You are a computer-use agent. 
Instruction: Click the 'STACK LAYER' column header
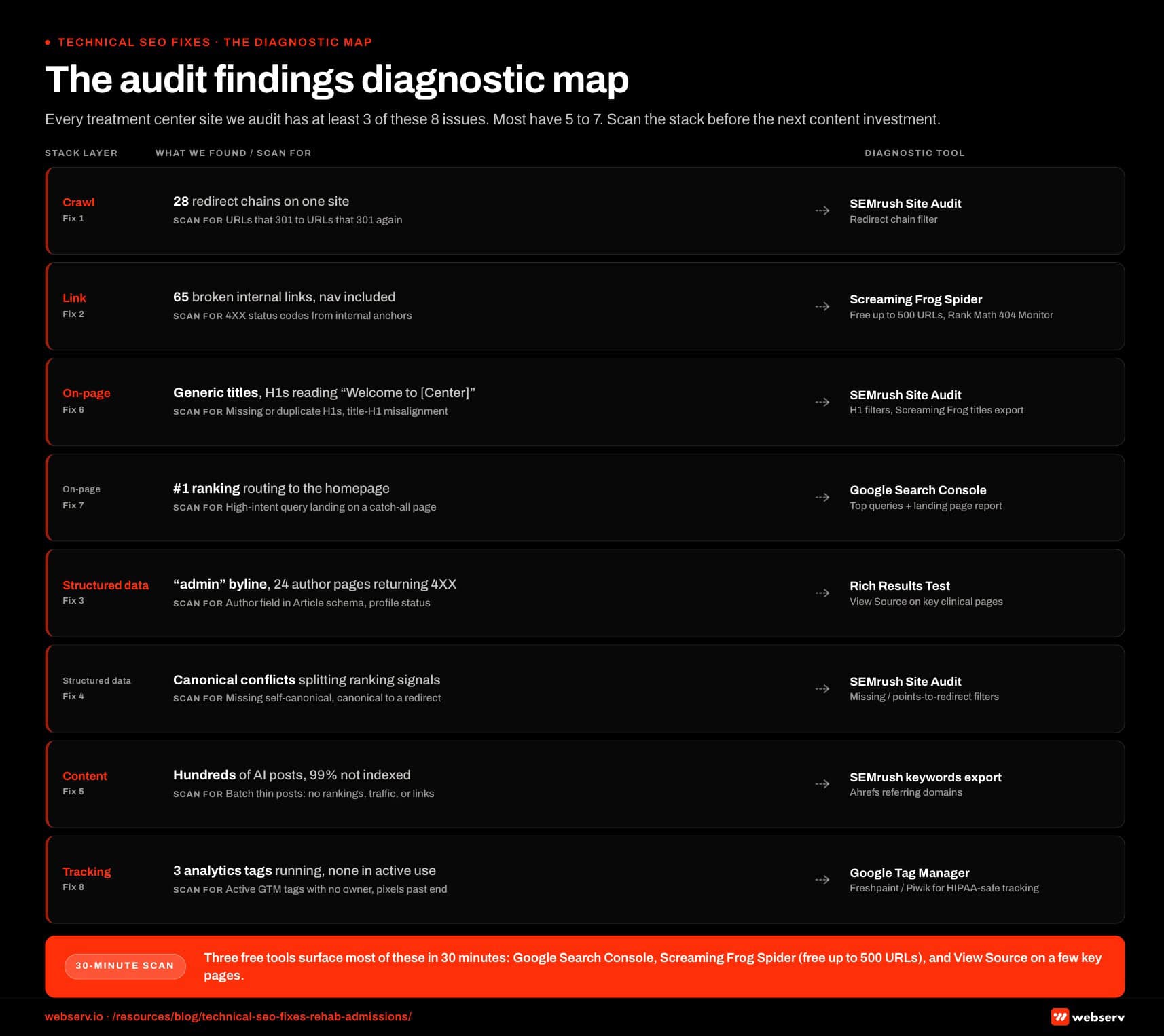[x=81, y=153]
